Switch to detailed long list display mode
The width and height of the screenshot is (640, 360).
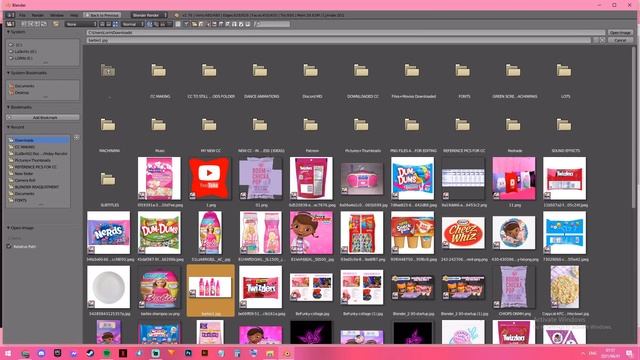pyautogui.click(x=109, y=24)
